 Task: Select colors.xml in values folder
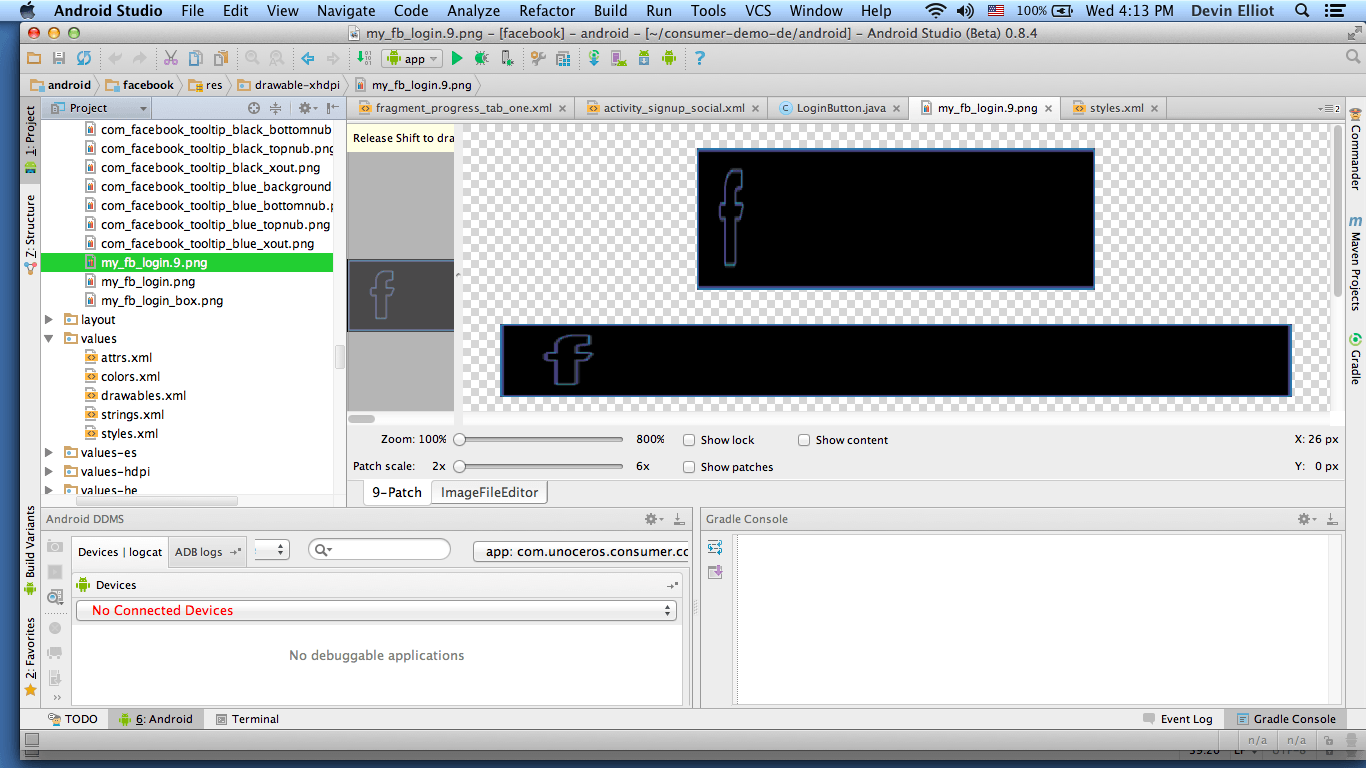click(x=130, y=377)
